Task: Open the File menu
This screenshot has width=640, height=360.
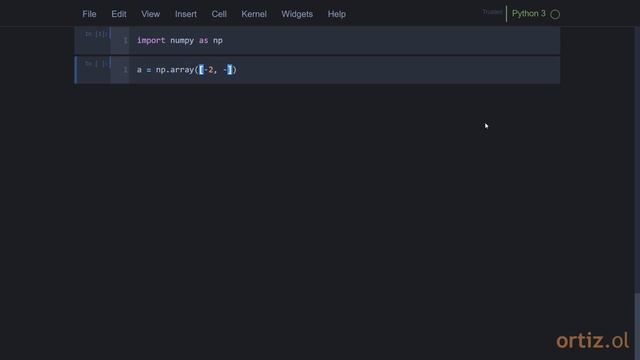Action: (x=89, y=14)
